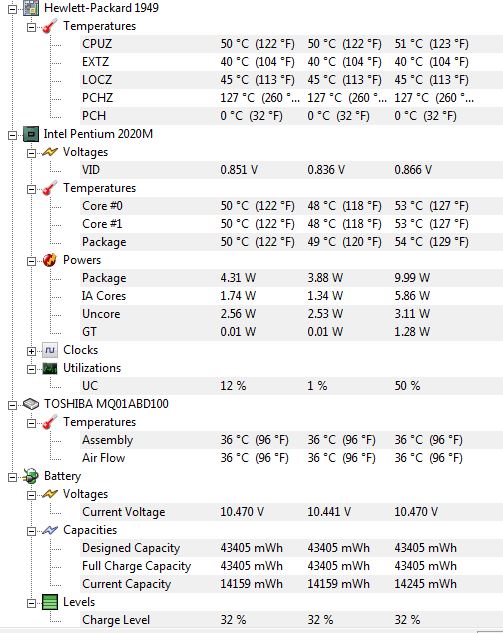Click the green Levels icon
Viewport: 503px width, 633px height.
(x=50, y=602)
